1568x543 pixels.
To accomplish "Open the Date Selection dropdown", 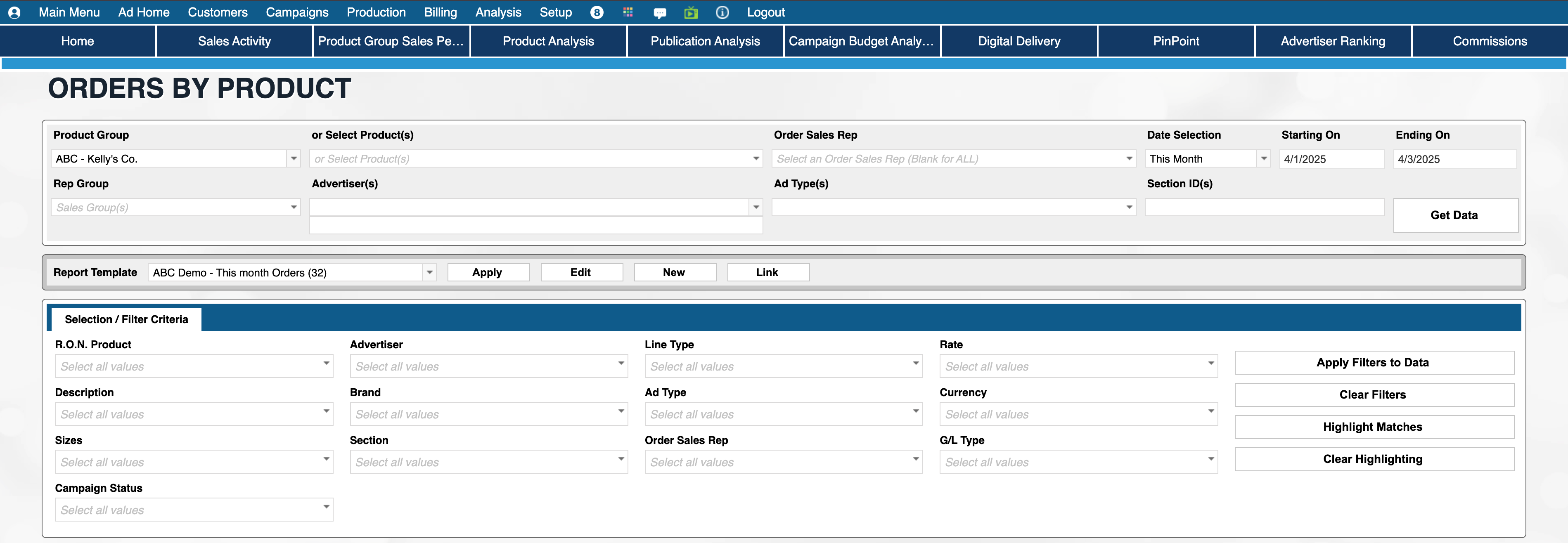I will (1264, 159).
